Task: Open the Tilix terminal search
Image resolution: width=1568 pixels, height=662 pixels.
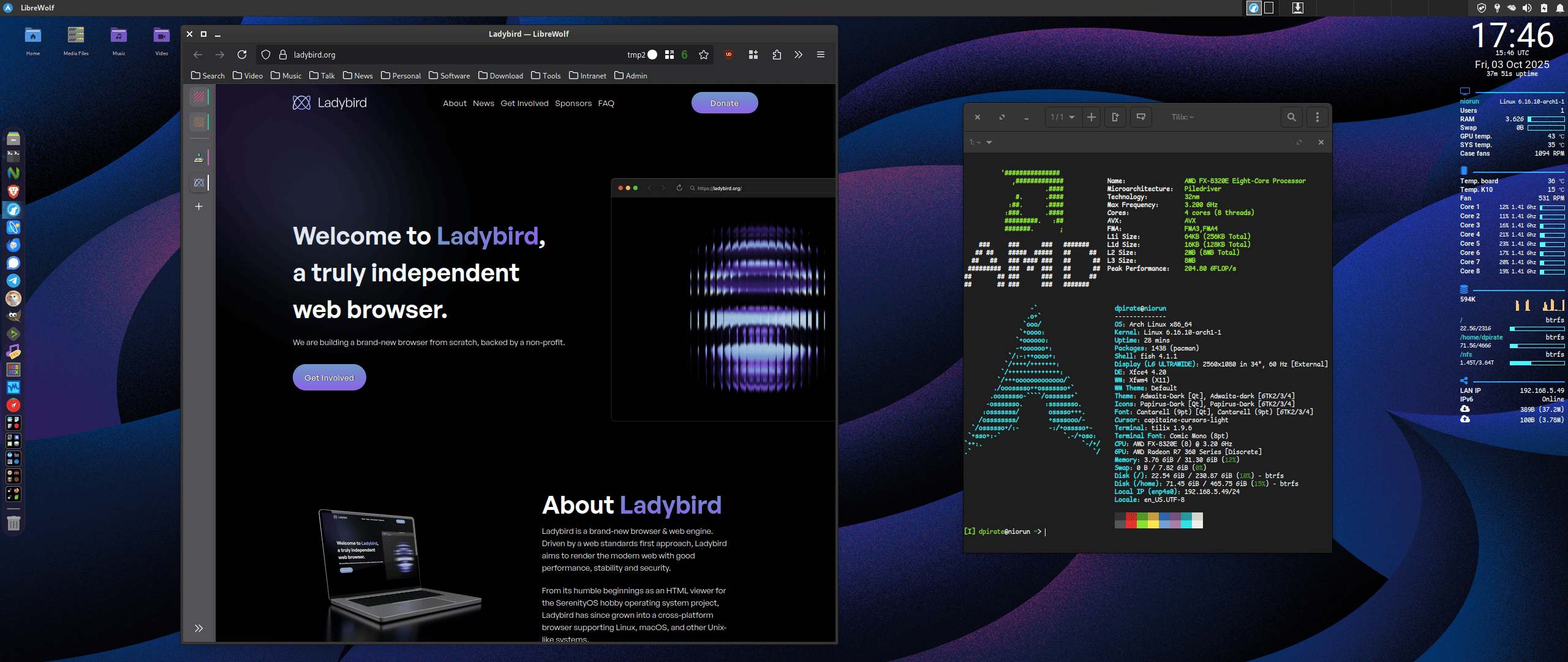Action: [x=1291, y=117]
